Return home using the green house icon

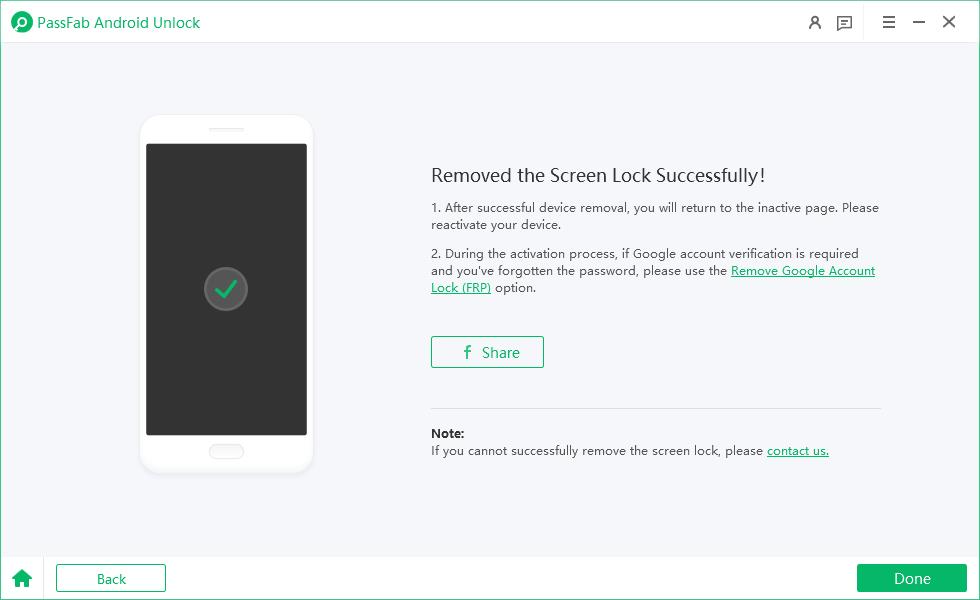coord(22,578)
